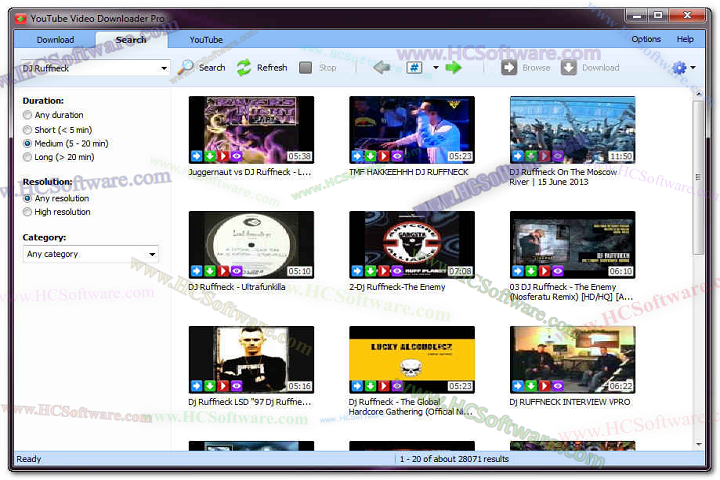Viewport: 720px width, 480px height.
Task: Select Long (> 20 min) duration
Action: click(x=28, y=157)
